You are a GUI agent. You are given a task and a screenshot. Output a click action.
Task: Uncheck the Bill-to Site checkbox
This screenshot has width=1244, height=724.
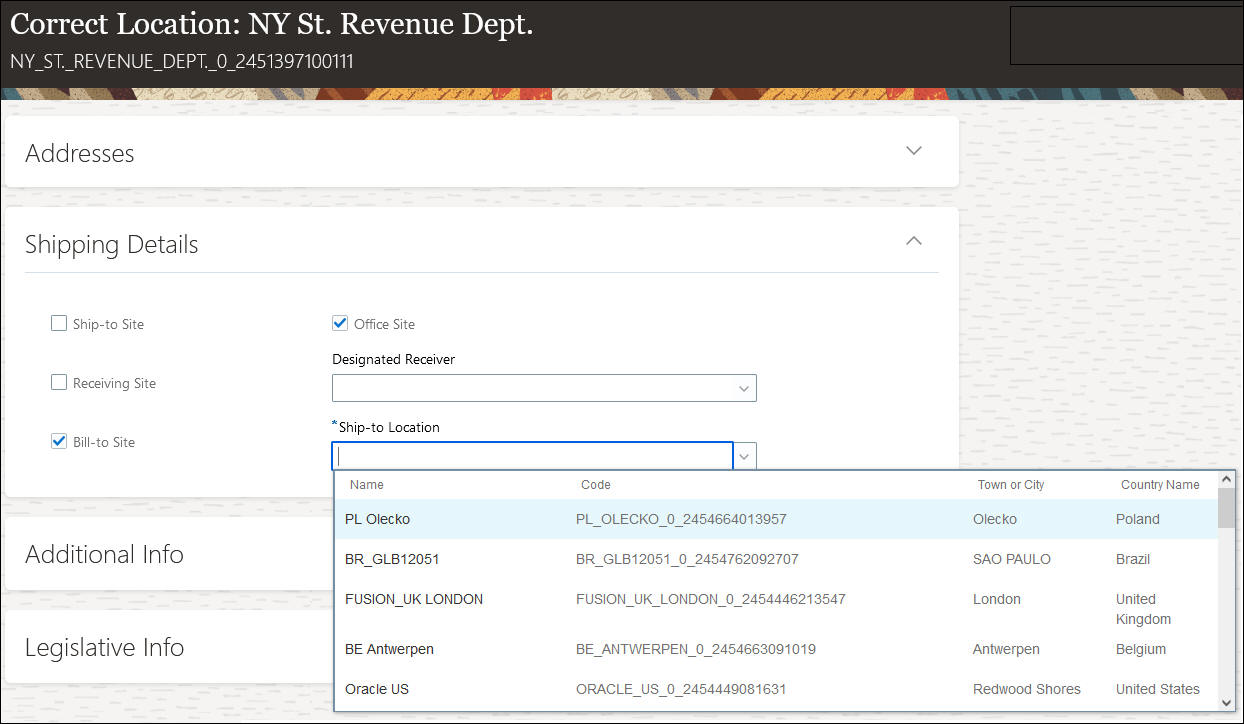click(x=59, y=442)
